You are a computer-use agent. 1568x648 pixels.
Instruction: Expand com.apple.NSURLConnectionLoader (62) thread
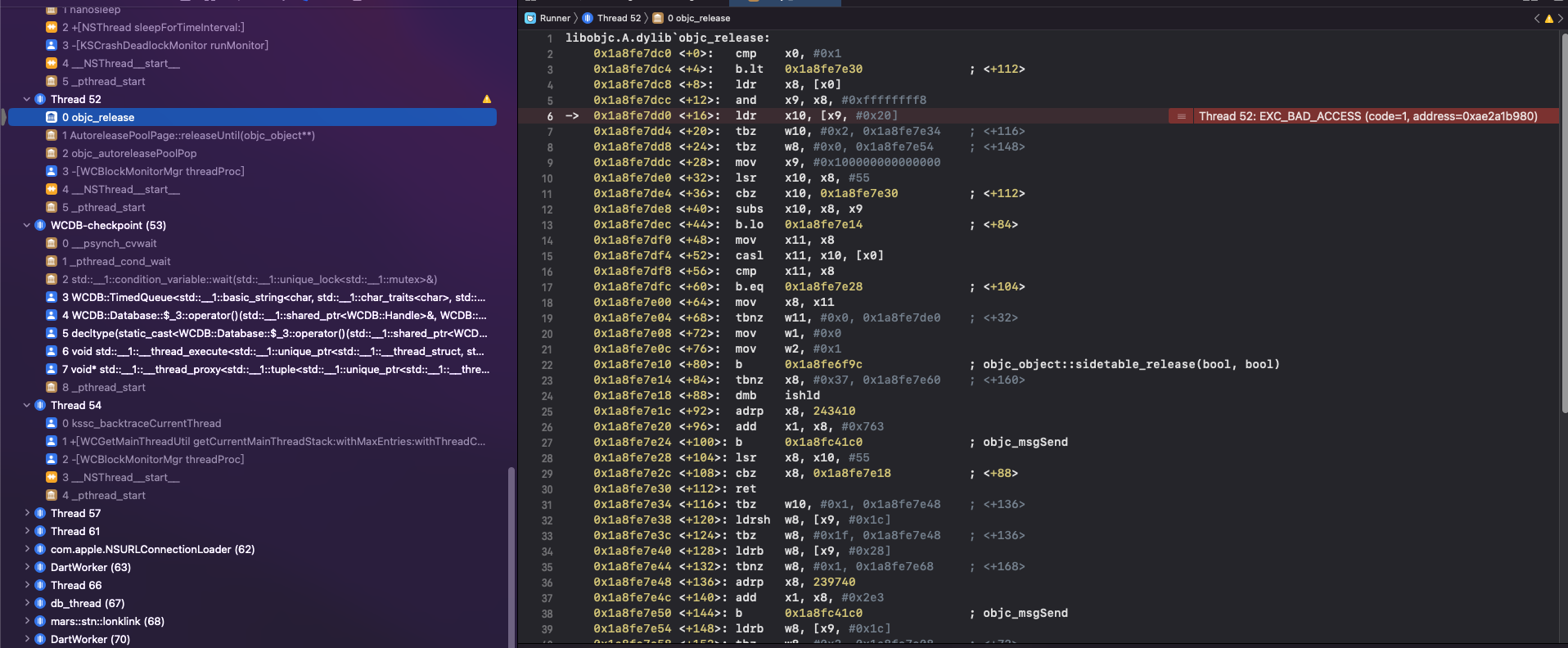point(26,549)
